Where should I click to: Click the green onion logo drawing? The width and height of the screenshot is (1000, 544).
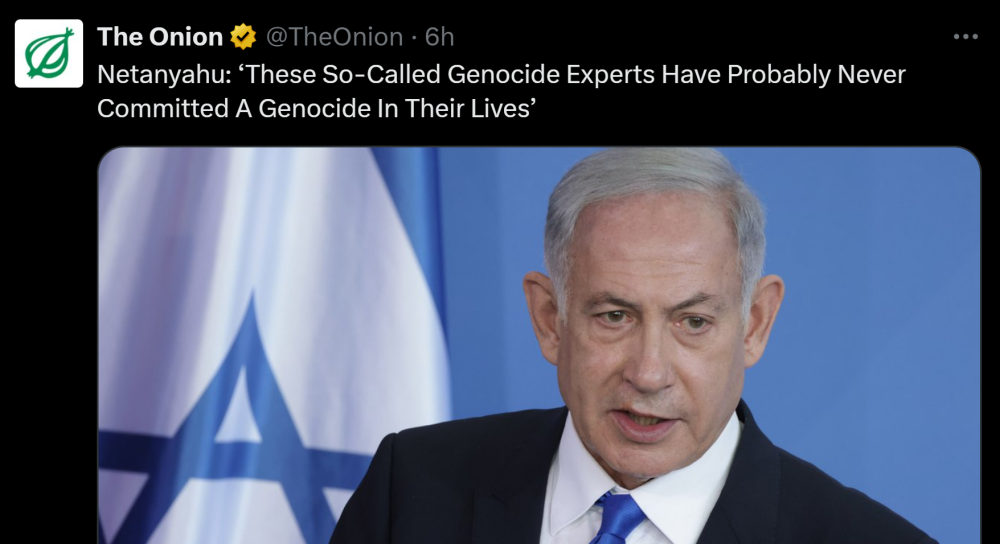tap(49, 54)
